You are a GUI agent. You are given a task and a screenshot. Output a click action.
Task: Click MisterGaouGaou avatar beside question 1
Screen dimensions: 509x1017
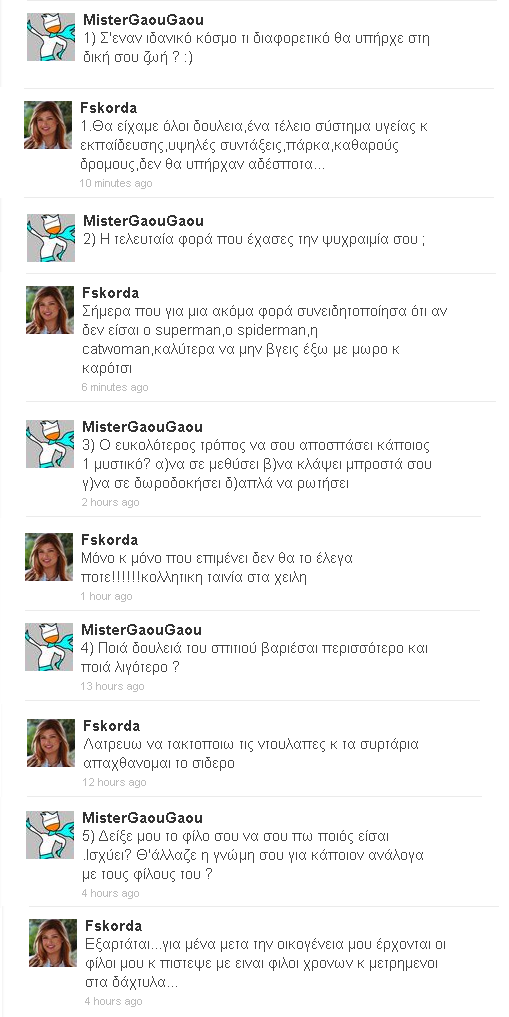point(51,37)
